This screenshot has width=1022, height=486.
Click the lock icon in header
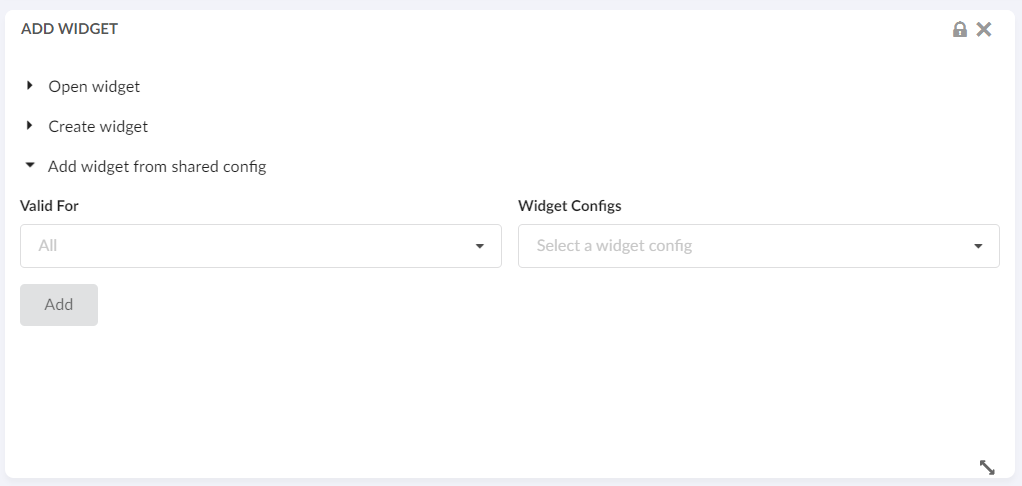click(x=960, y=29)
